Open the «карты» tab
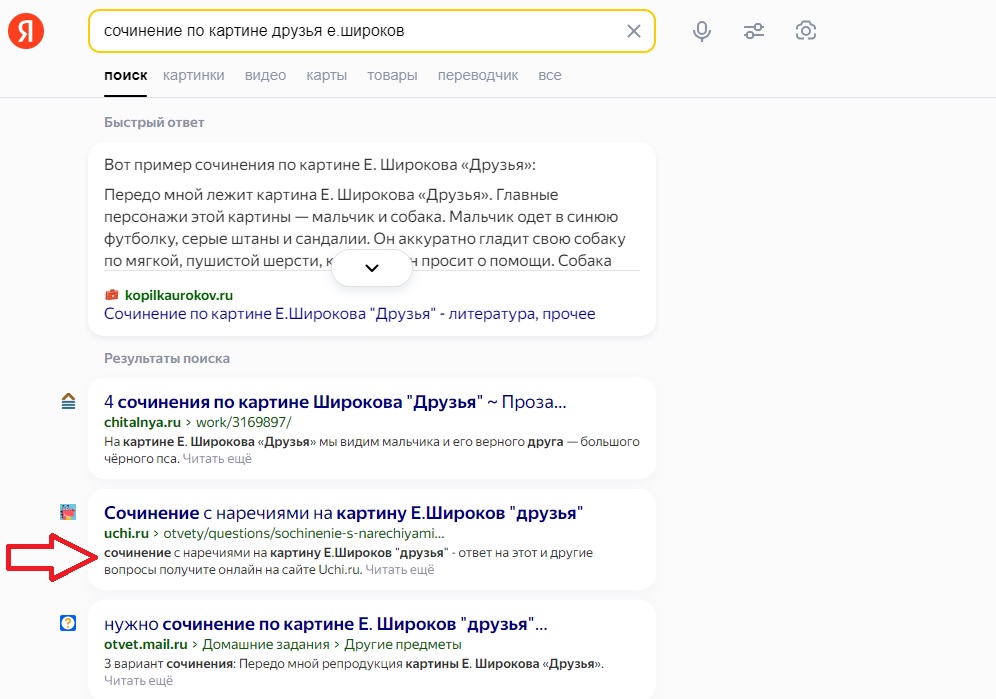Image resolution: width=996 pixels, height=699 pixels. [x=326, y=75]
